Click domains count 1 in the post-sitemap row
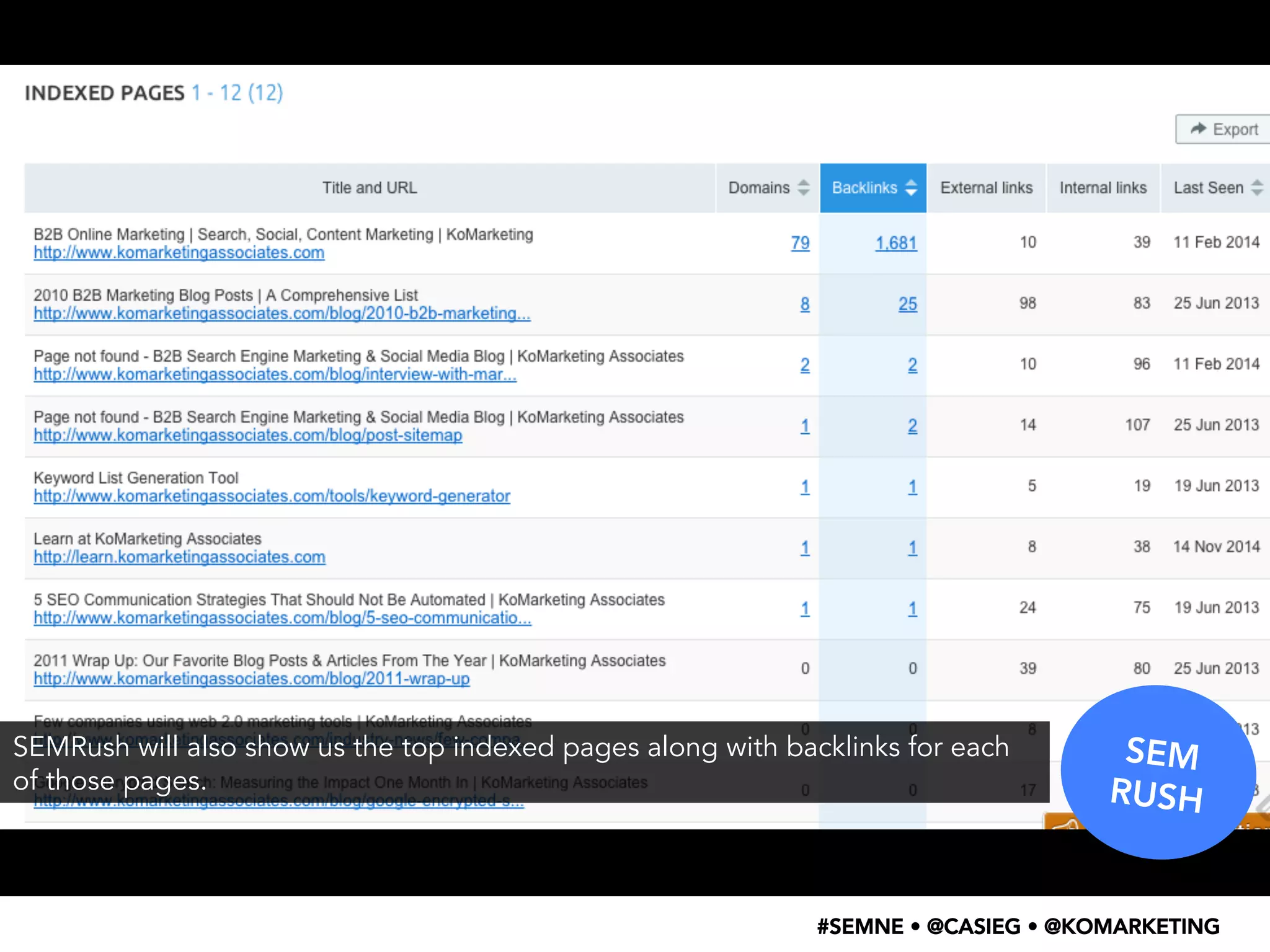This screenshot has height=952, width=1270. (x=805, y=426)
